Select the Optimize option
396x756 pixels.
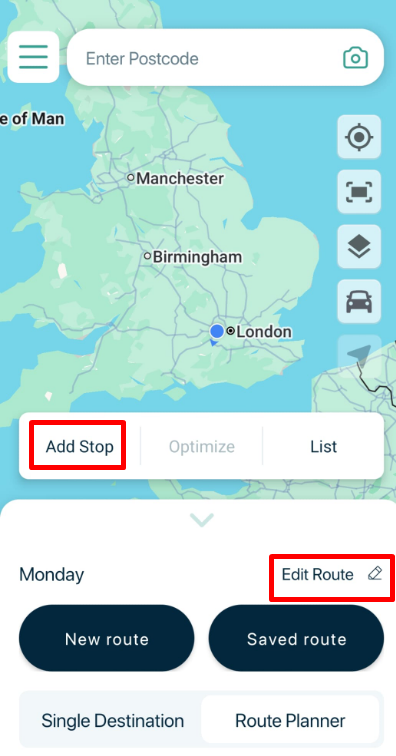[x=202, y=446]
